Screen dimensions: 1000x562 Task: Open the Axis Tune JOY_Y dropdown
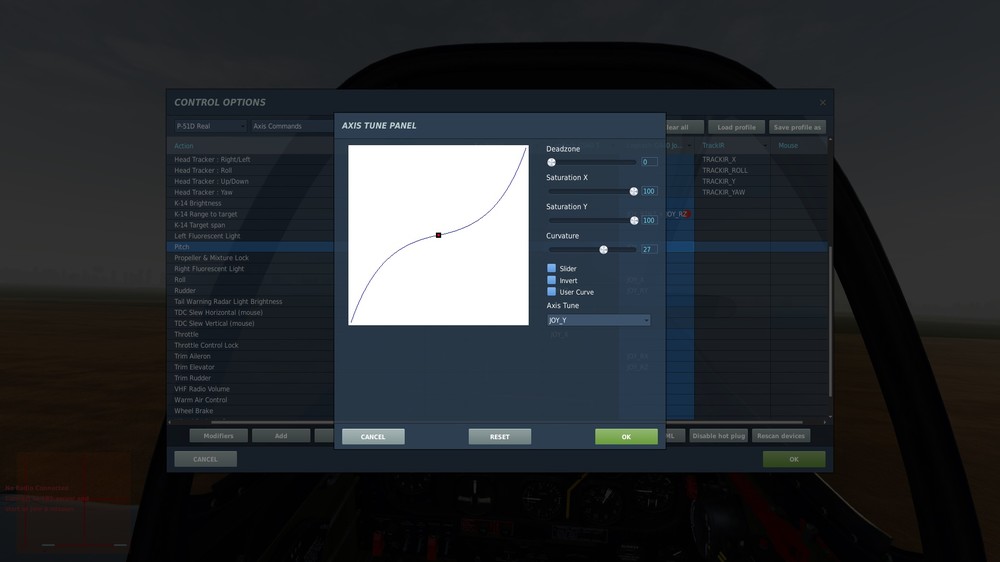tap(598, 320)
